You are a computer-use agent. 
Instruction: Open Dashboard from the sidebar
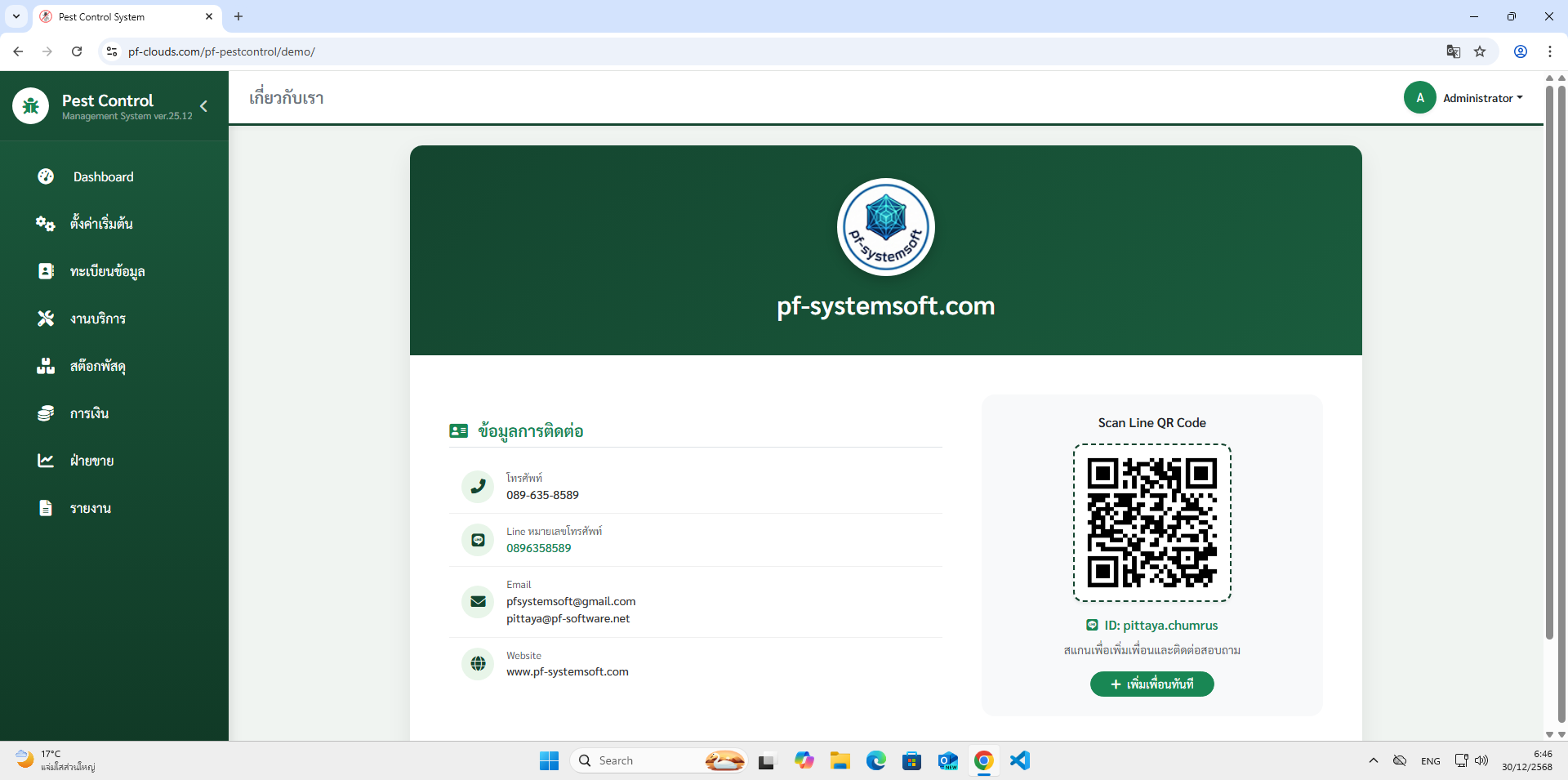tap(103, 177)
